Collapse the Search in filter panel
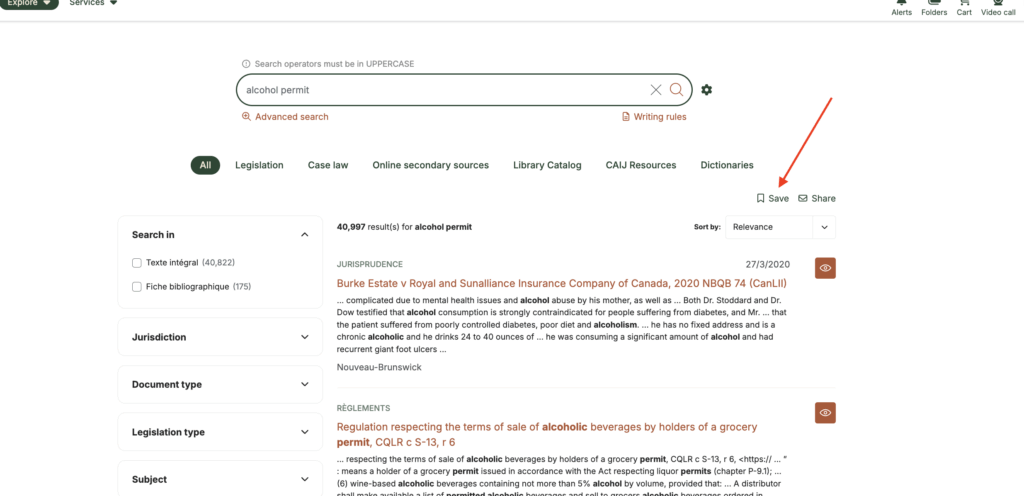 pyautogui.click(x=304, y=234)
